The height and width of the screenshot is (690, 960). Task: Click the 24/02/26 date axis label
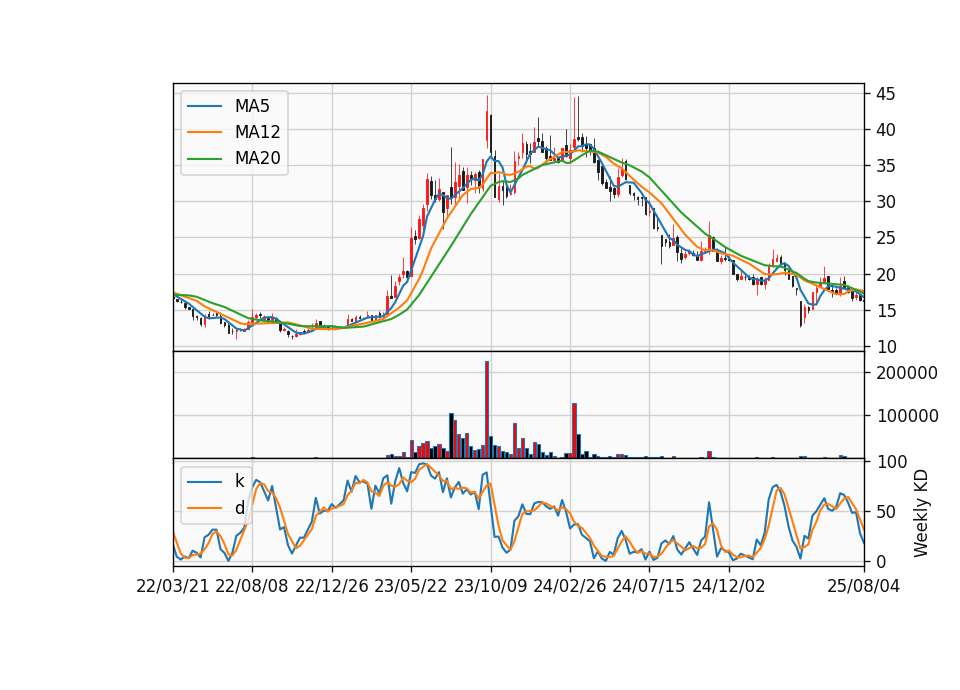coord(569,586)
